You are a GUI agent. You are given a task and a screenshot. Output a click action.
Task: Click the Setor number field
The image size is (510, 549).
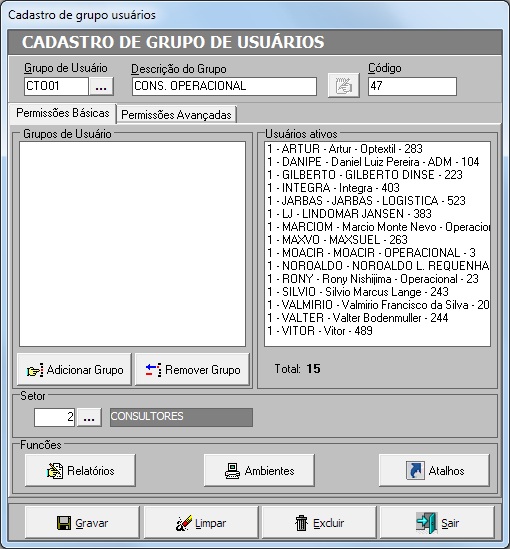54,417
